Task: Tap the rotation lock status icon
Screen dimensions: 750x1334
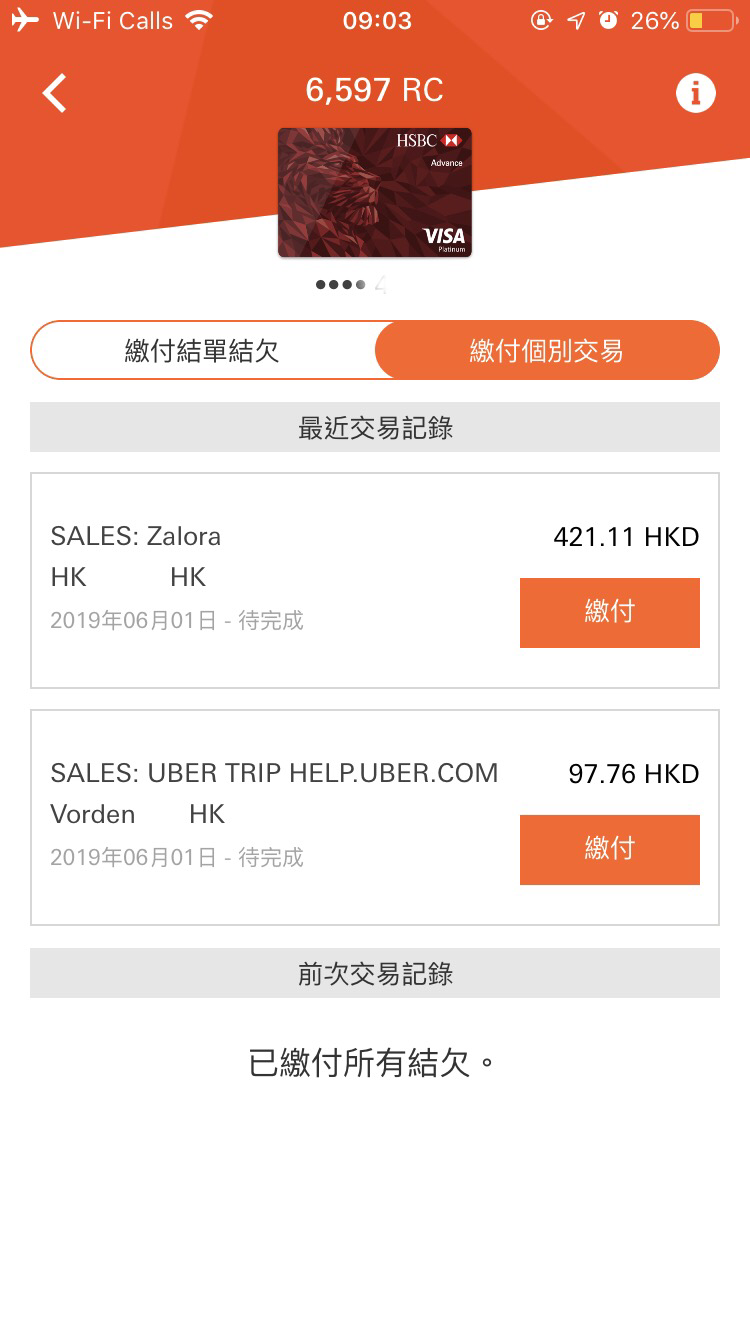Action: [541, 20]
